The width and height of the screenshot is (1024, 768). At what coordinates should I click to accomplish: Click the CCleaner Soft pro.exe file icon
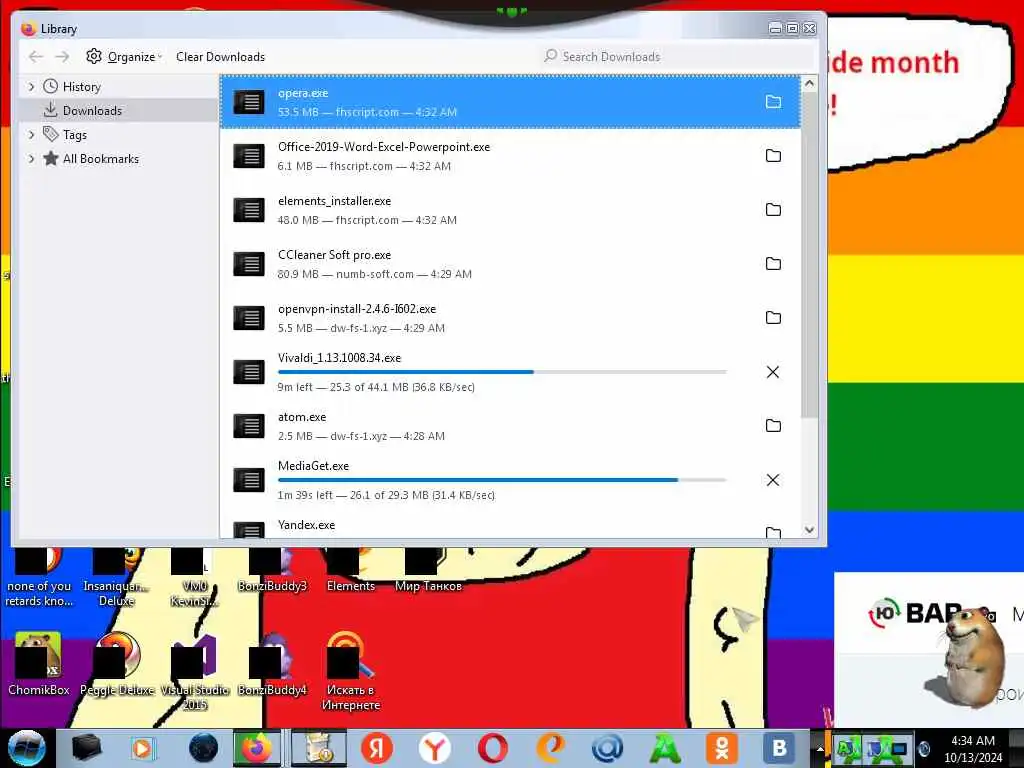[249, 264]
